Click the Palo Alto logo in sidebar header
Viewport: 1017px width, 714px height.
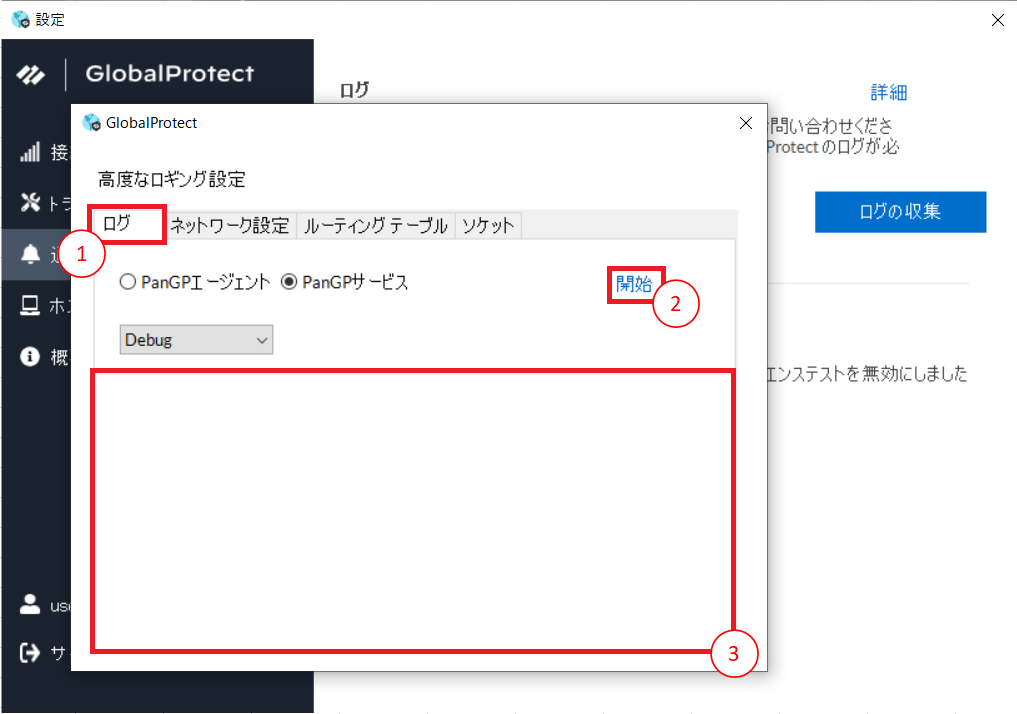[x=30, y=75]
